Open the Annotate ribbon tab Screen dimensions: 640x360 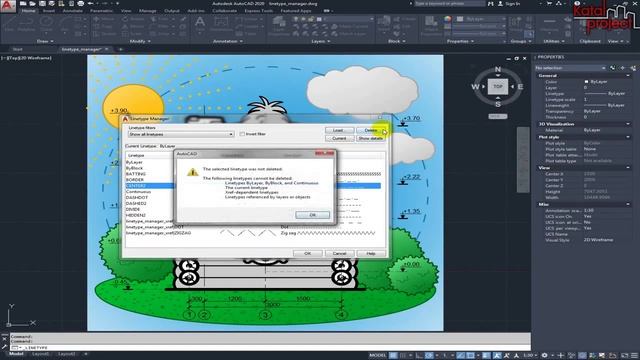(x=73, y=11)
